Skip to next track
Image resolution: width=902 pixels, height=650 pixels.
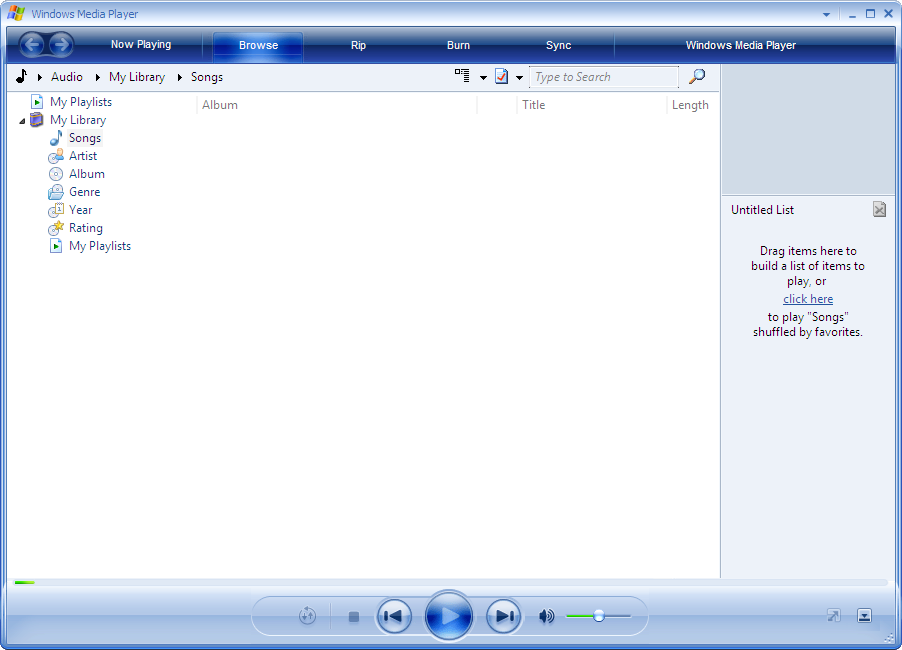pos(503,616)
